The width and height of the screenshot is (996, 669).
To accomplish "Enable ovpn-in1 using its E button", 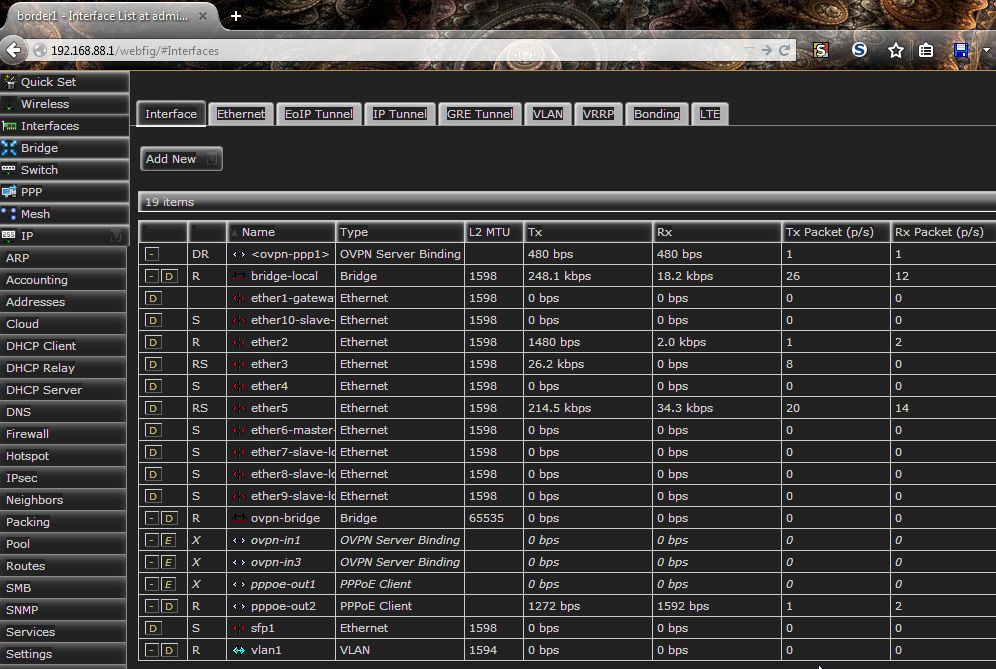I will (x=169, y=540).
